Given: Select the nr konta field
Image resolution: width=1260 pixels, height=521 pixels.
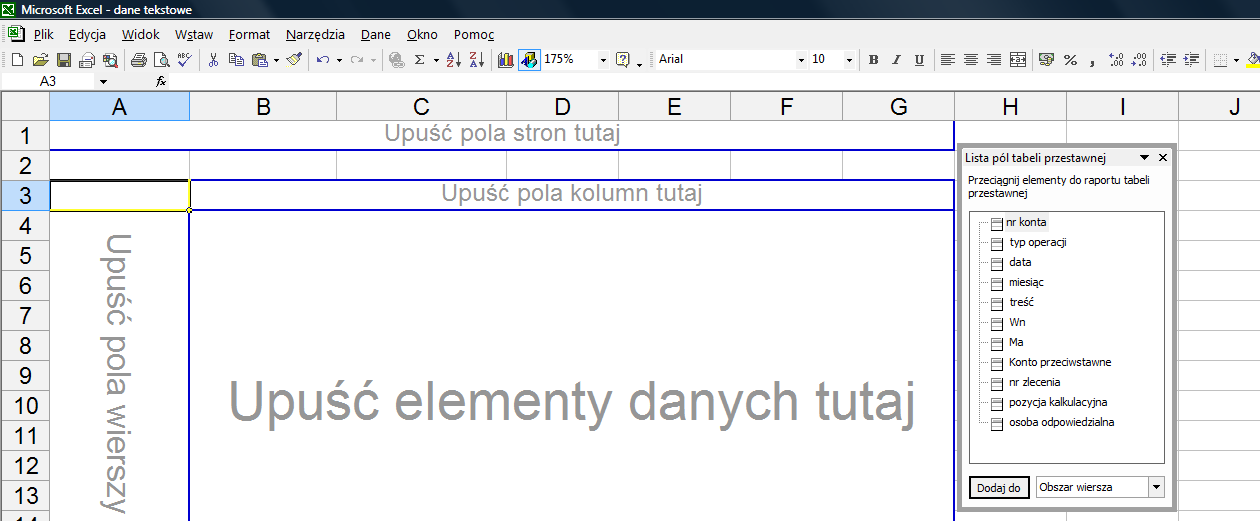Looking at the screenshot, I should click(x=1026, y=222).
